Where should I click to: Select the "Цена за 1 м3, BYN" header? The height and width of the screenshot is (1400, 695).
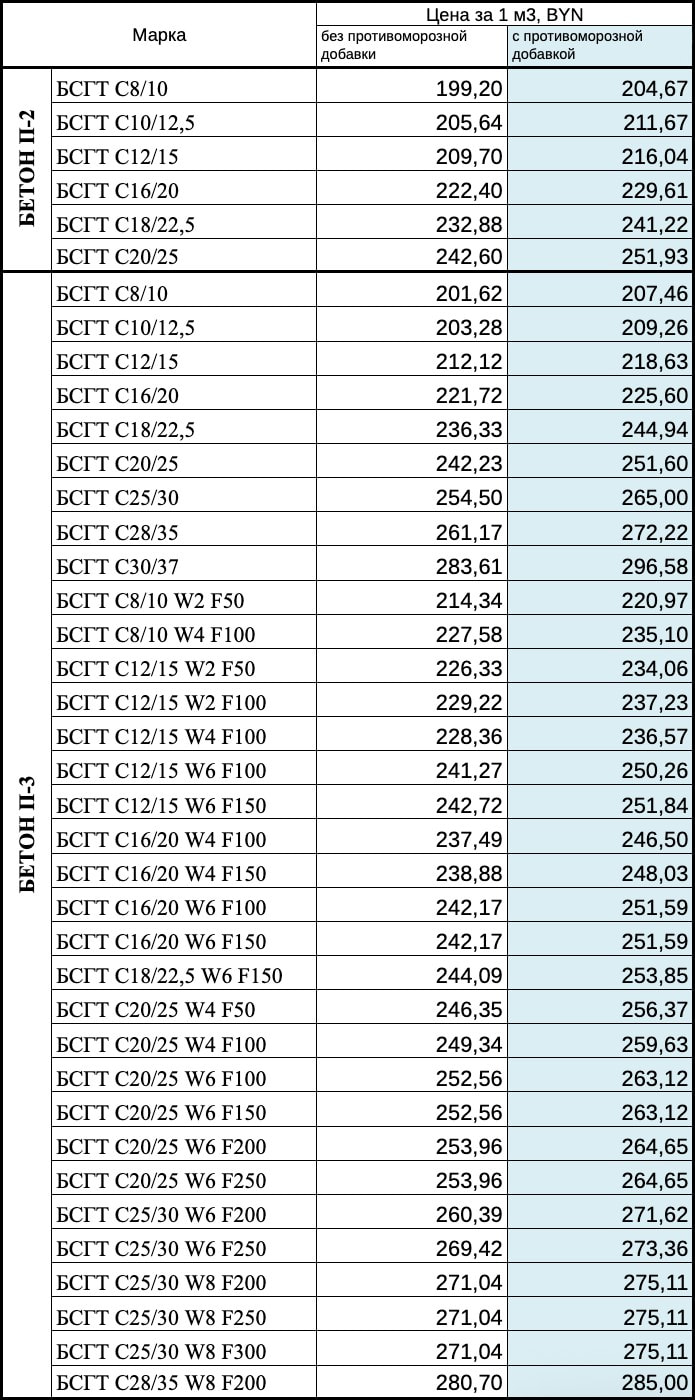click(x=505, y=13)
